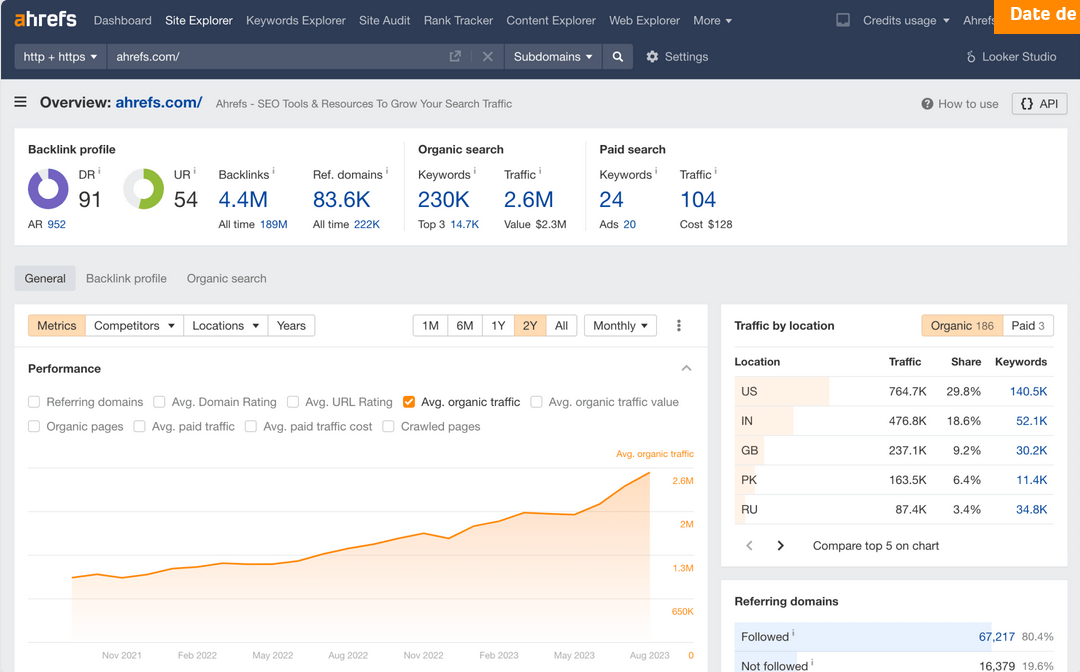Open the Looker Studio integration
1080x672 pixels.
point(1010,57)
